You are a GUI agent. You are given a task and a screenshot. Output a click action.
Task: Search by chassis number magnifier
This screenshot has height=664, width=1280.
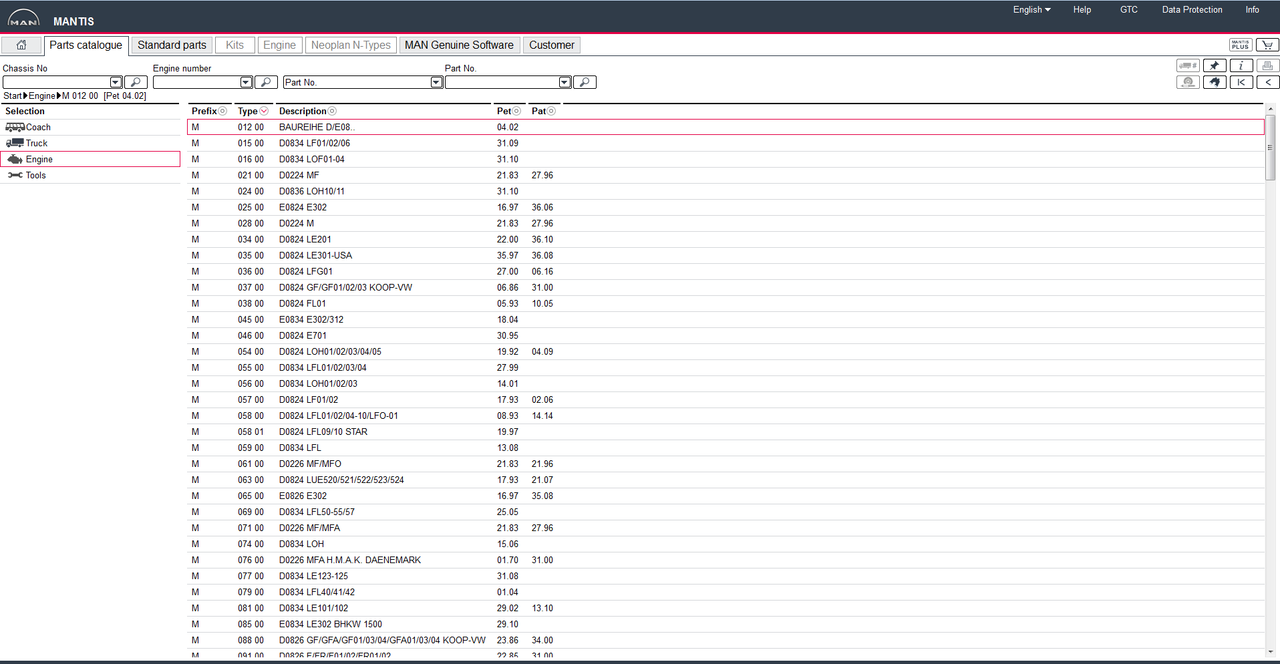[136, 82]
